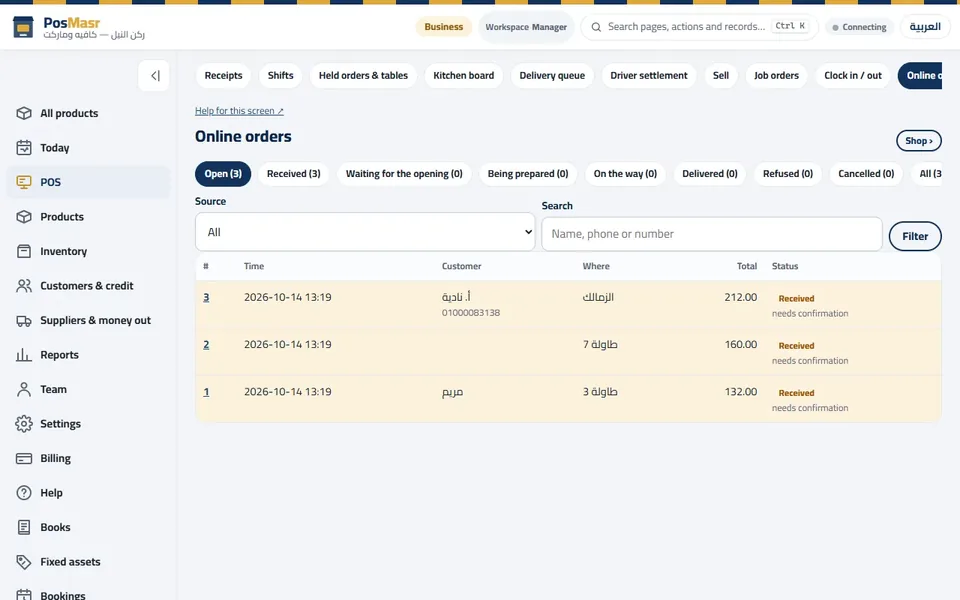Click the Team person icon
This screenshot has height=600, width=960.
click(x=24, y=389)
